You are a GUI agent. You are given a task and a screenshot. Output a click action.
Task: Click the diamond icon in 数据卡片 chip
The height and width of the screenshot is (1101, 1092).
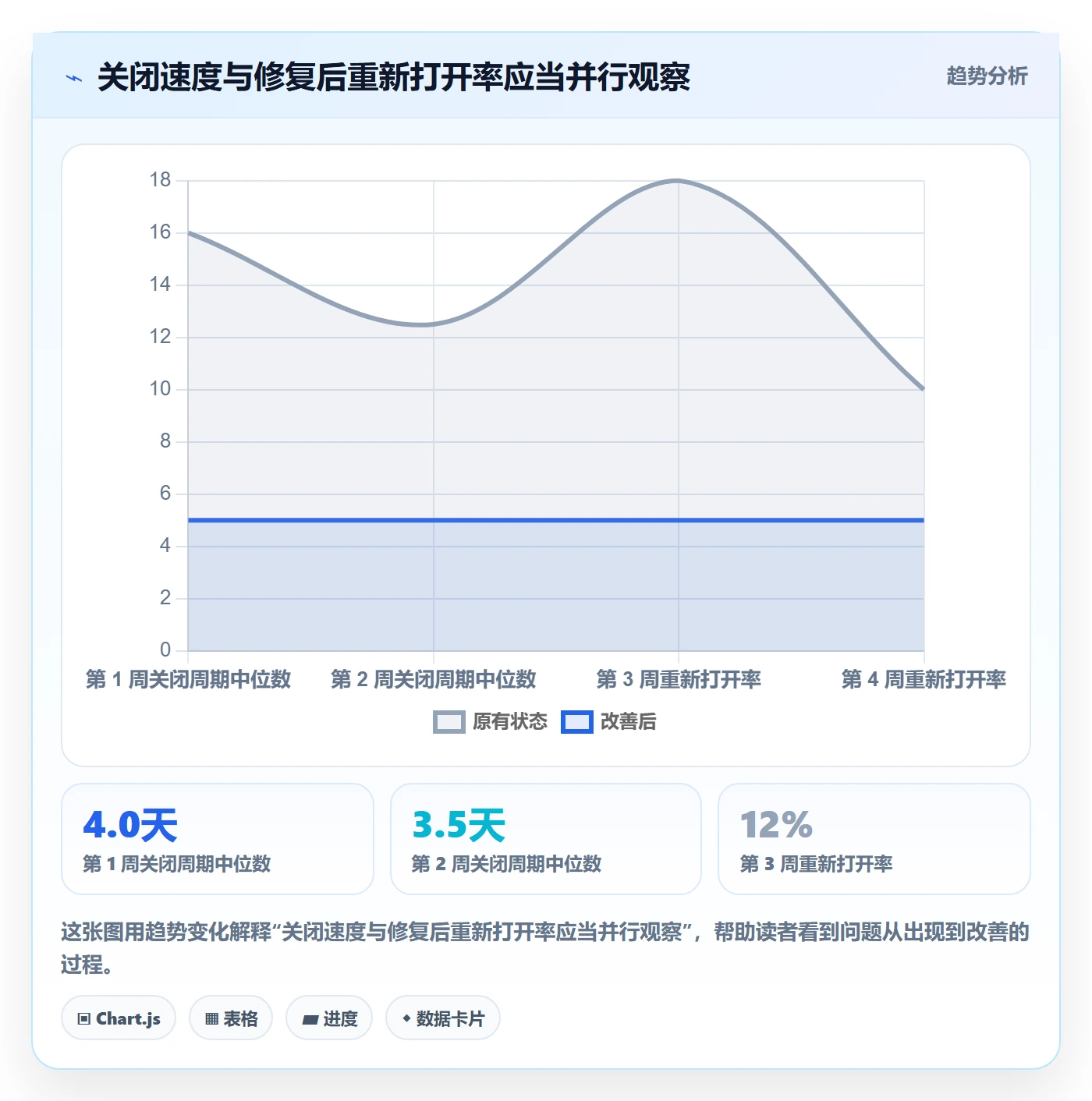pyautogui.click(x=406, y=1018)
